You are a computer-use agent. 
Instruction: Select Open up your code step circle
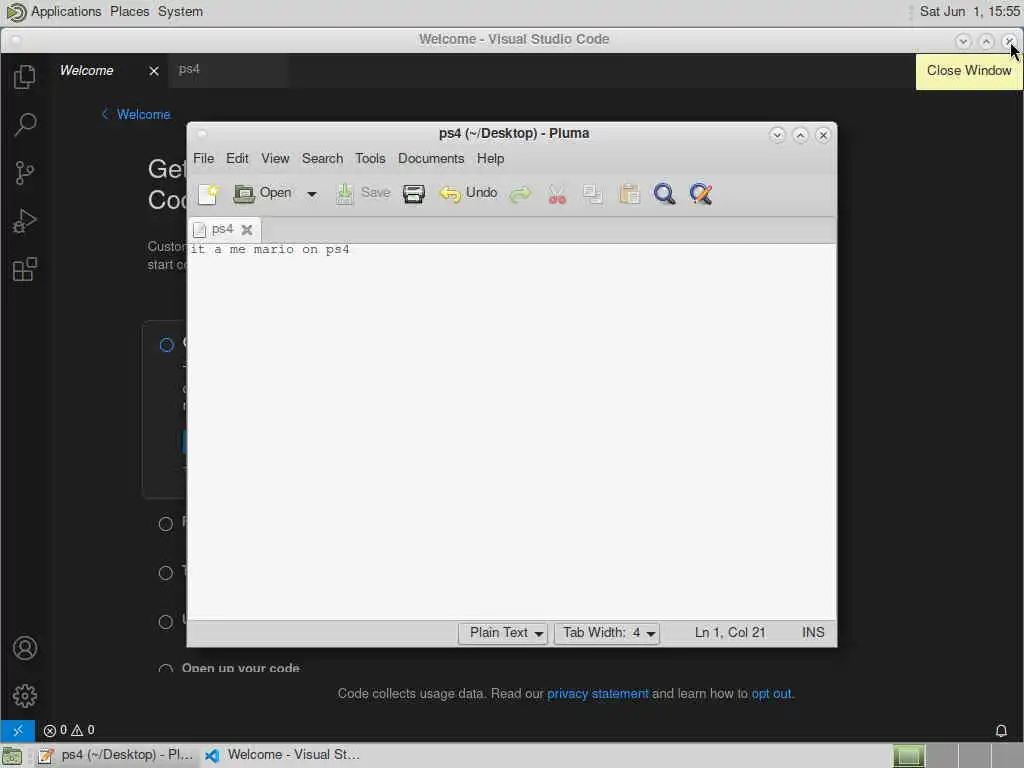[166, 669]
